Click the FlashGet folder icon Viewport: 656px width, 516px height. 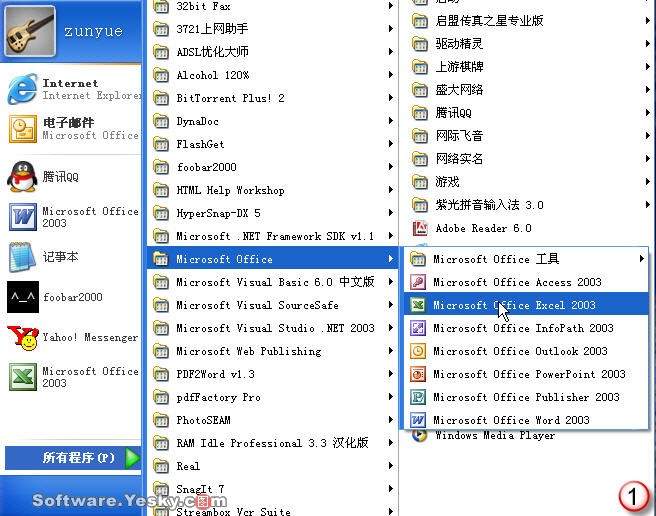(161, 144)
